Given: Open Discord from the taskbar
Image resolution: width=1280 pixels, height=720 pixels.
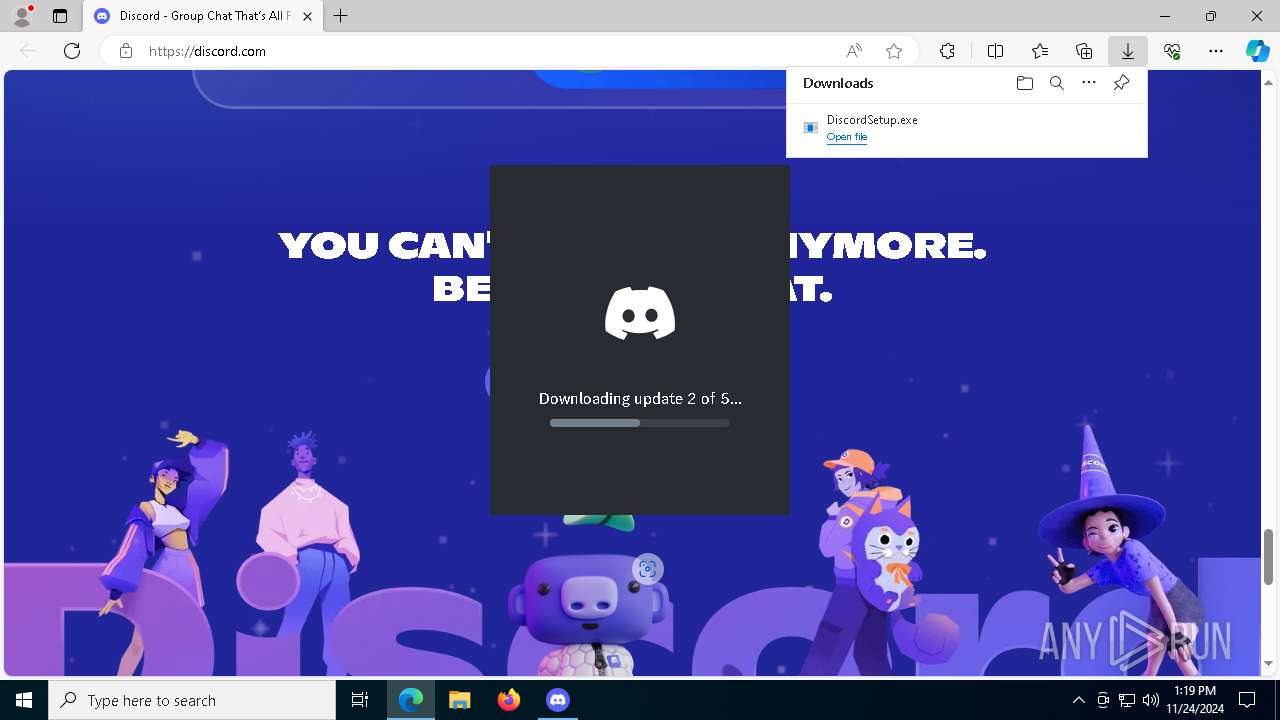Looking at the screenshot, I should (x=558, y=700).
